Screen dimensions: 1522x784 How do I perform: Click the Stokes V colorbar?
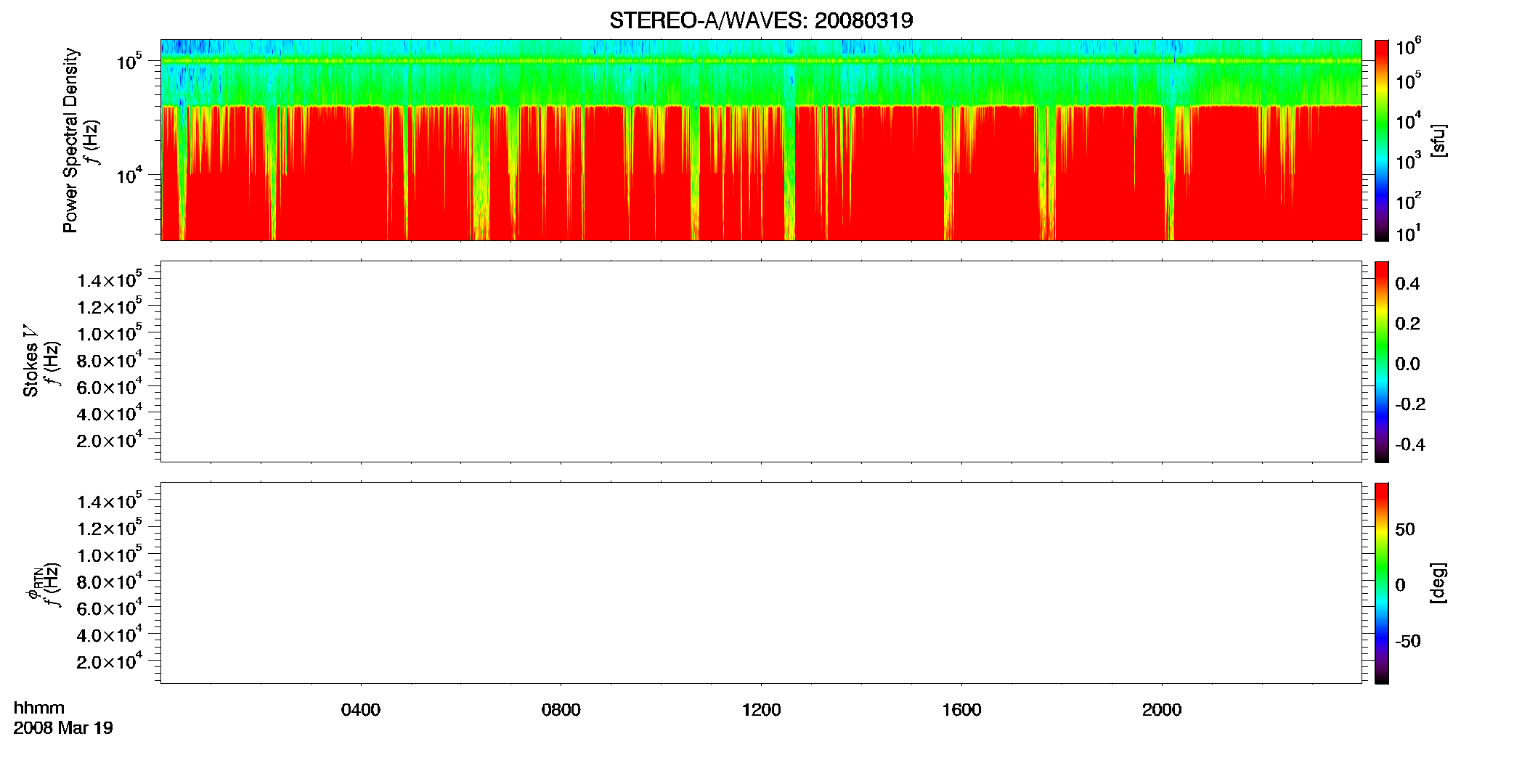click(1382, 362)
